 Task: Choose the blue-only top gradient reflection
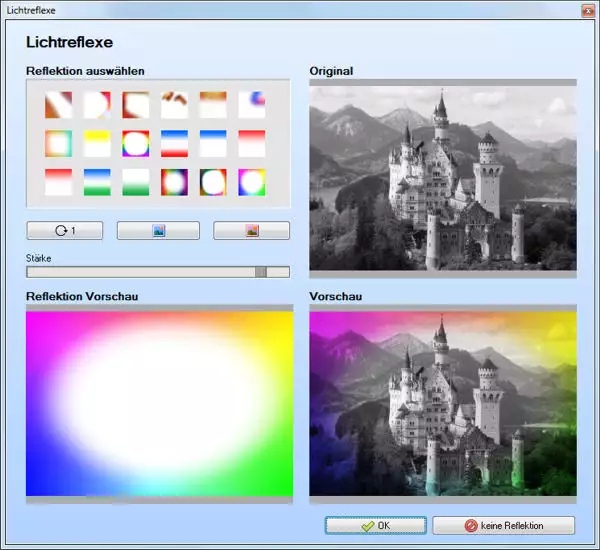213,144
